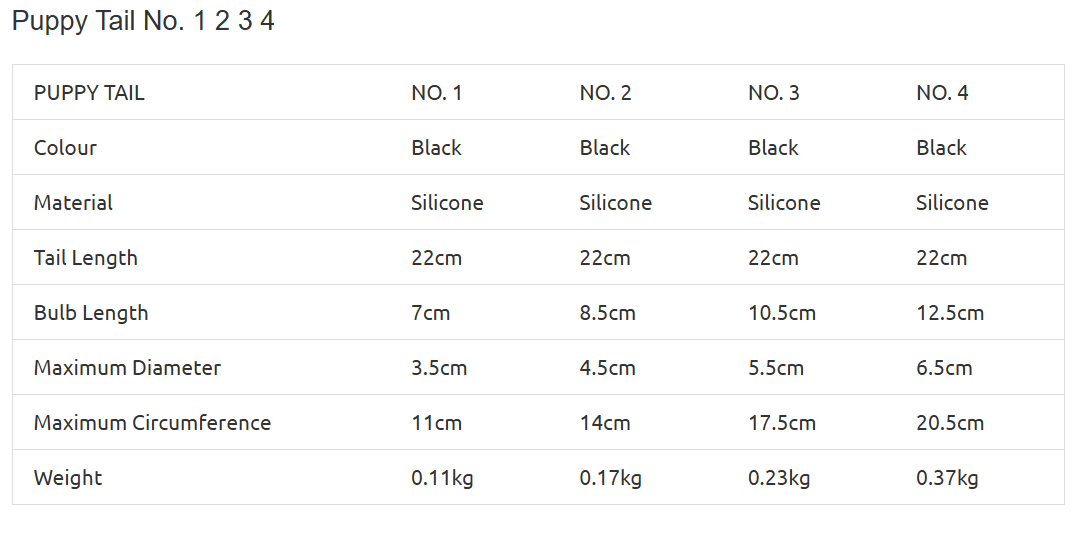Click the NO. 4 column header

(x=942, y=93)
